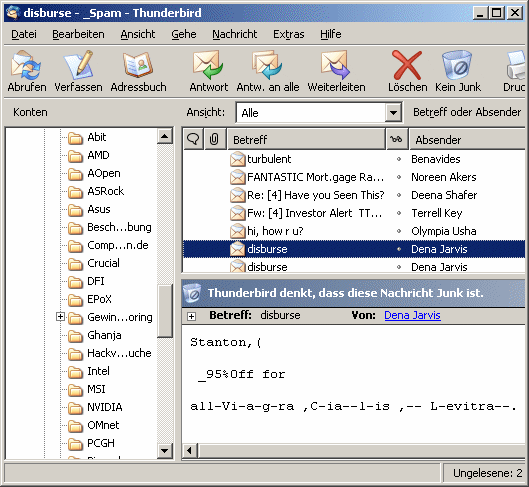Select the AOpen folder
The image size is (529, 487).
104,173
